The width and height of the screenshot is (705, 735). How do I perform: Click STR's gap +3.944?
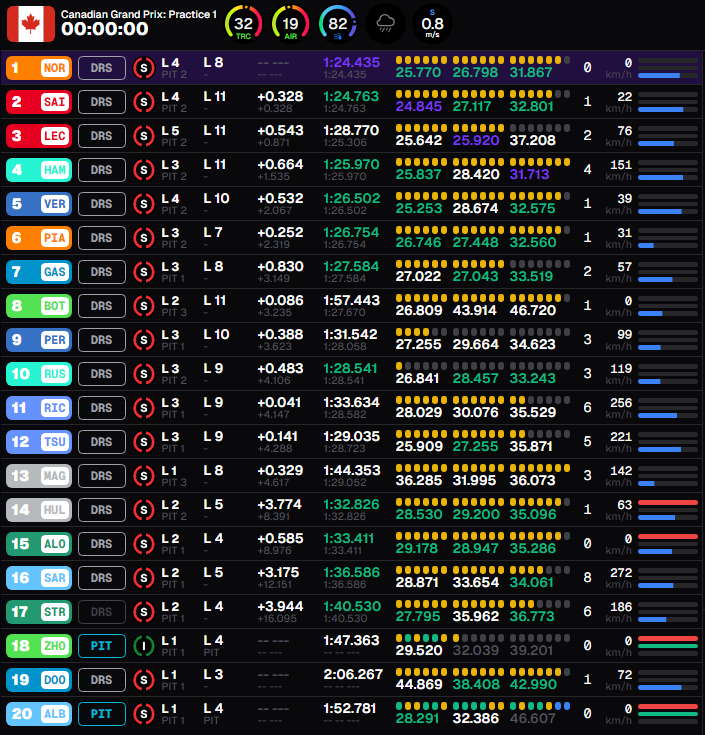(x=280, y=606)
